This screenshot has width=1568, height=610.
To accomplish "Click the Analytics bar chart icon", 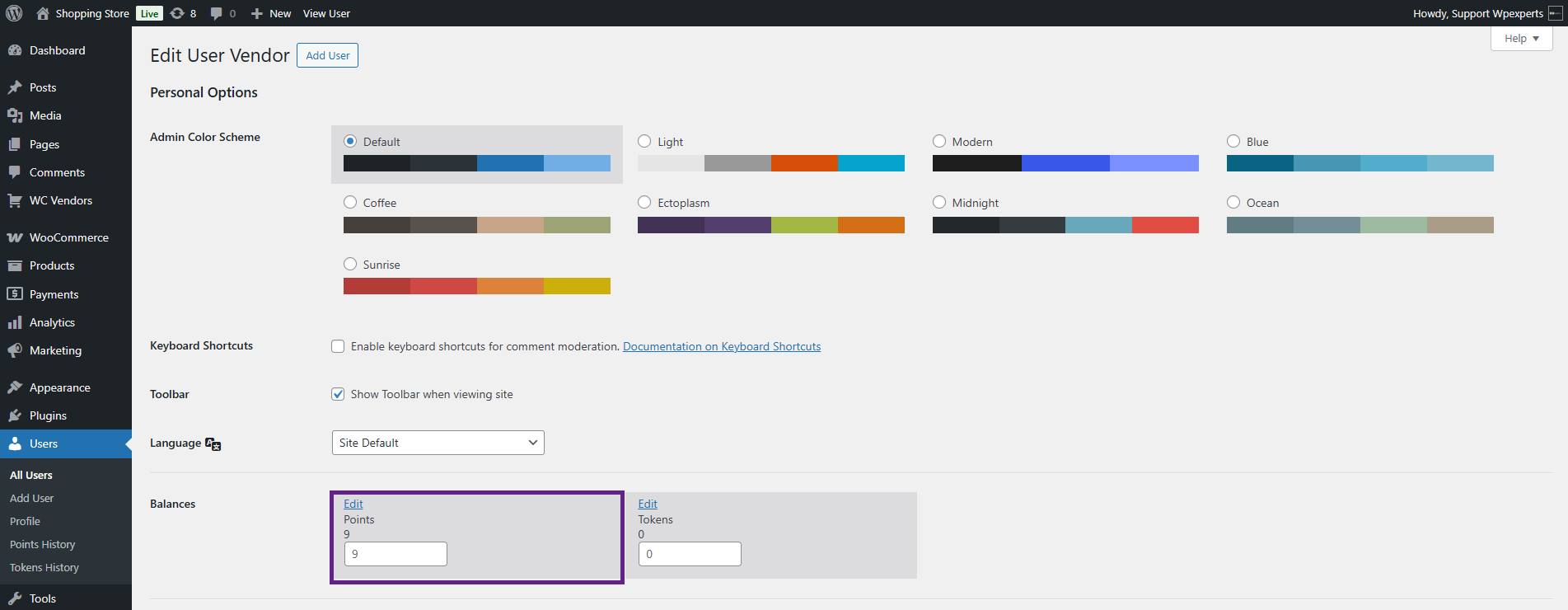I will [15, 322].
